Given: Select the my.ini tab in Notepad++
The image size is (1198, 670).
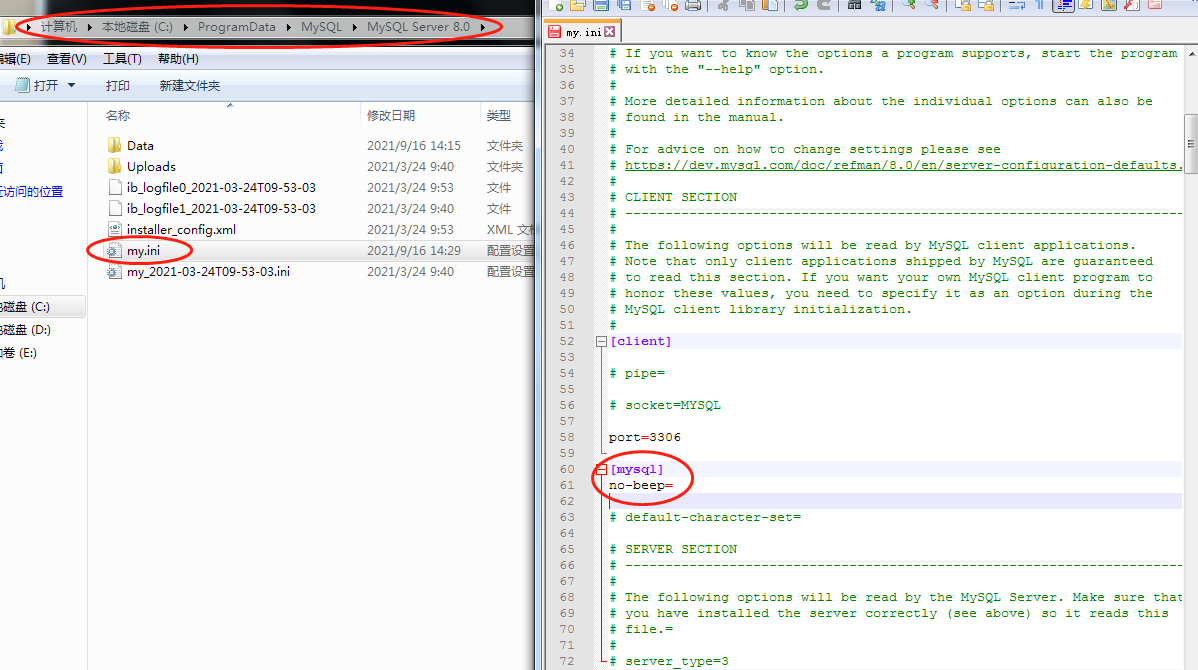Looking at the screenshot, I should (581, 31).
